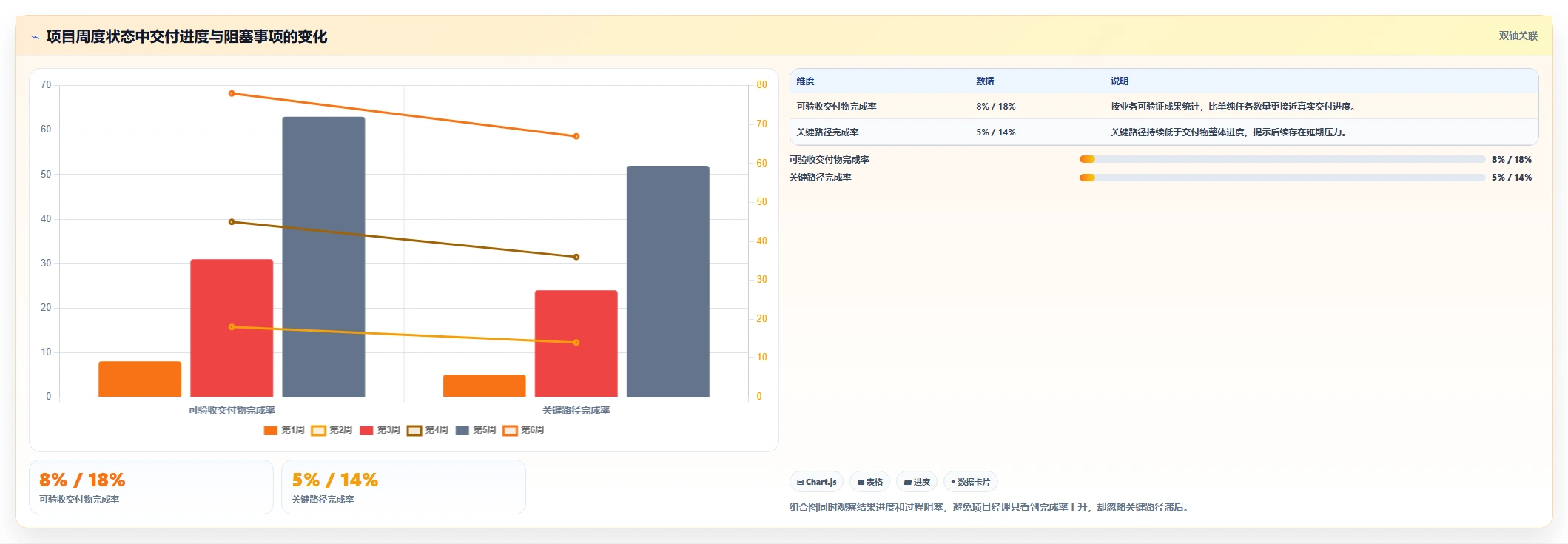Click the 80 tick on the right axis

click(x=761, y=85)
